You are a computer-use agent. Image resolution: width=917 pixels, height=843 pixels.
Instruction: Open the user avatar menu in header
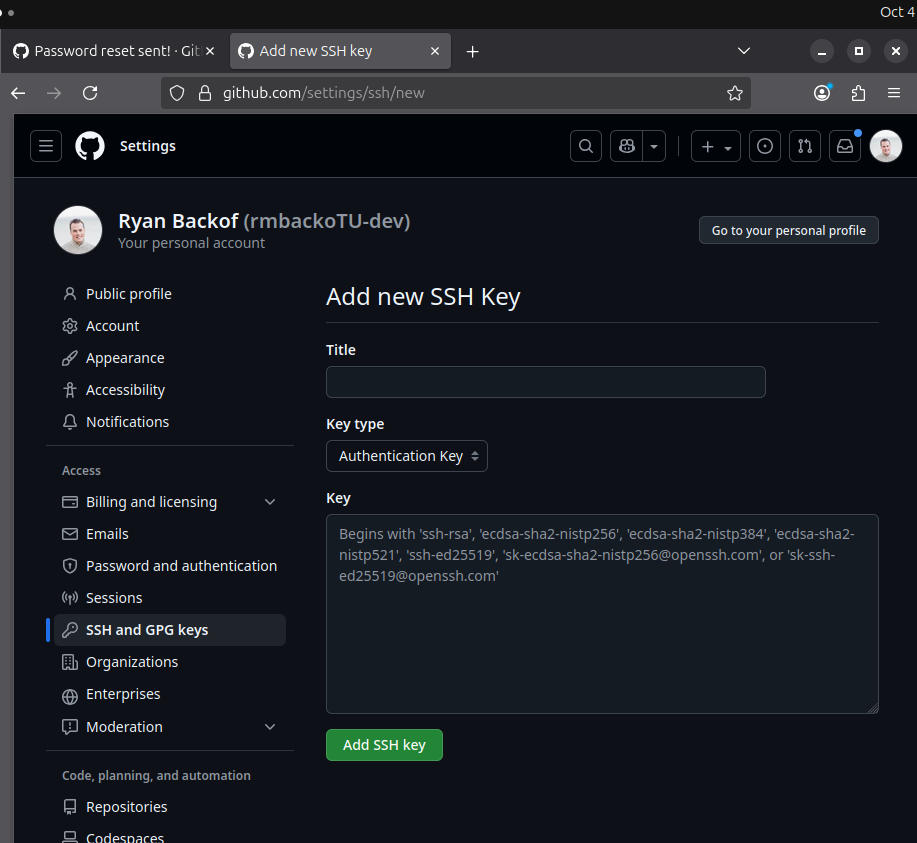(886, 146)
